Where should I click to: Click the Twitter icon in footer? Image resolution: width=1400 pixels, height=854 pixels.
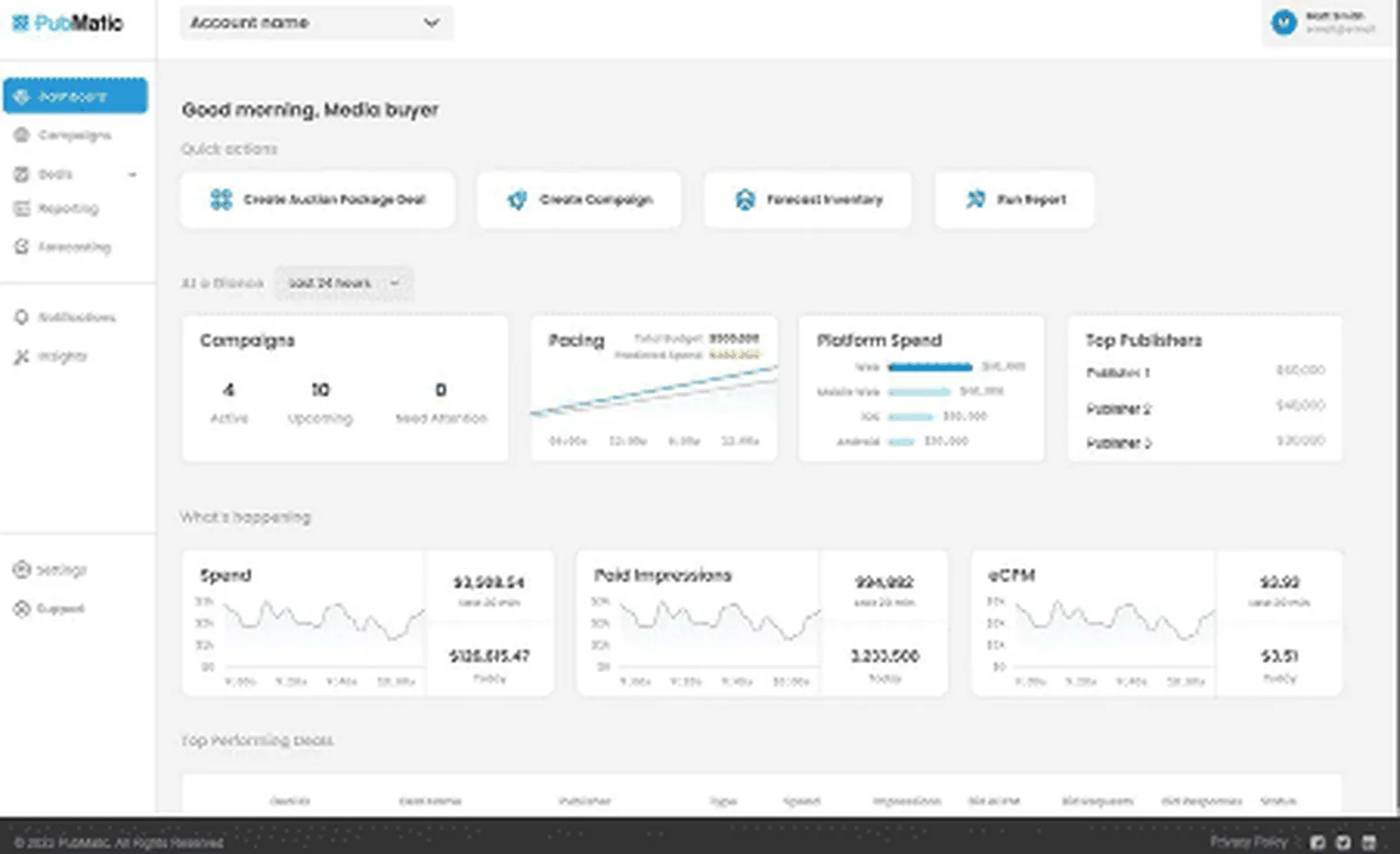[1343, 843]
